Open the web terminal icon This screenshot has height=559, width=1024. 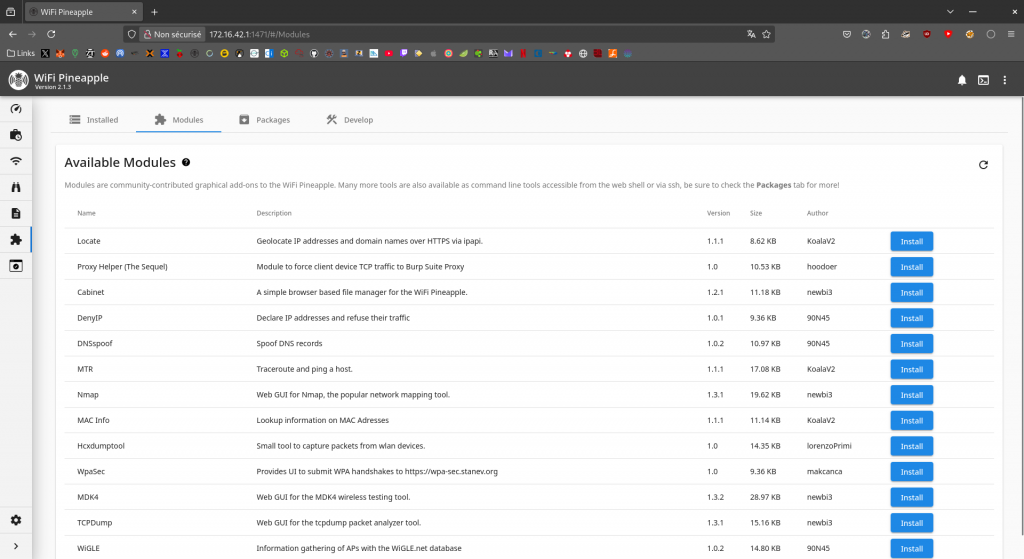pyautogui.click(x=984, y=80)
